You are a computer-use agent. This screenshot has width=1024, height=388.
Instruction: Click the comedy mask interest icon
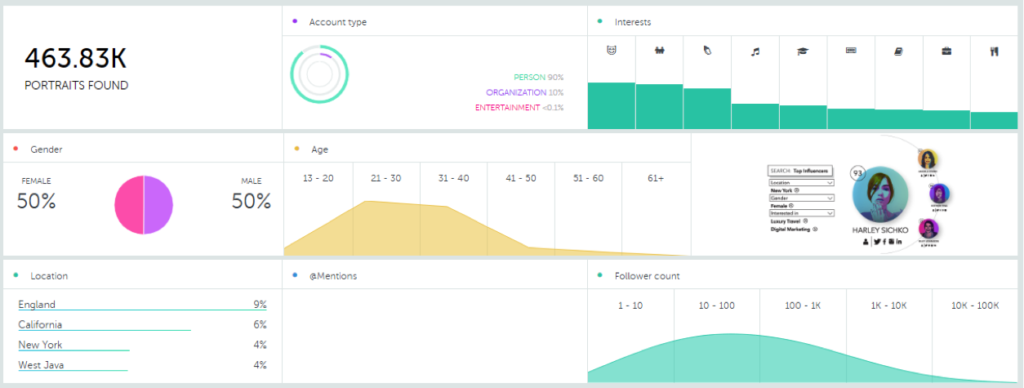point(612,50)
